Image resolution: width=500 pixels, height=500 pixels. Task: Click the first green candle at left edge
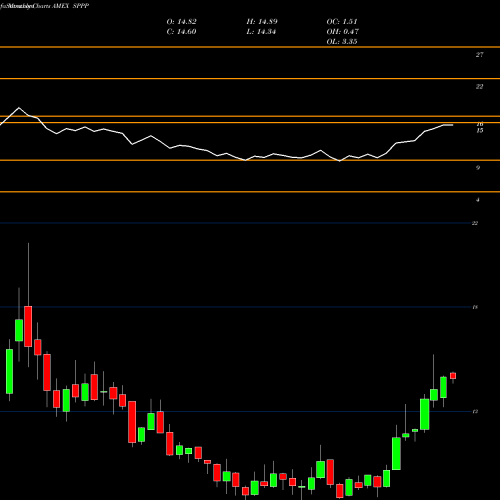click(9, 371)
